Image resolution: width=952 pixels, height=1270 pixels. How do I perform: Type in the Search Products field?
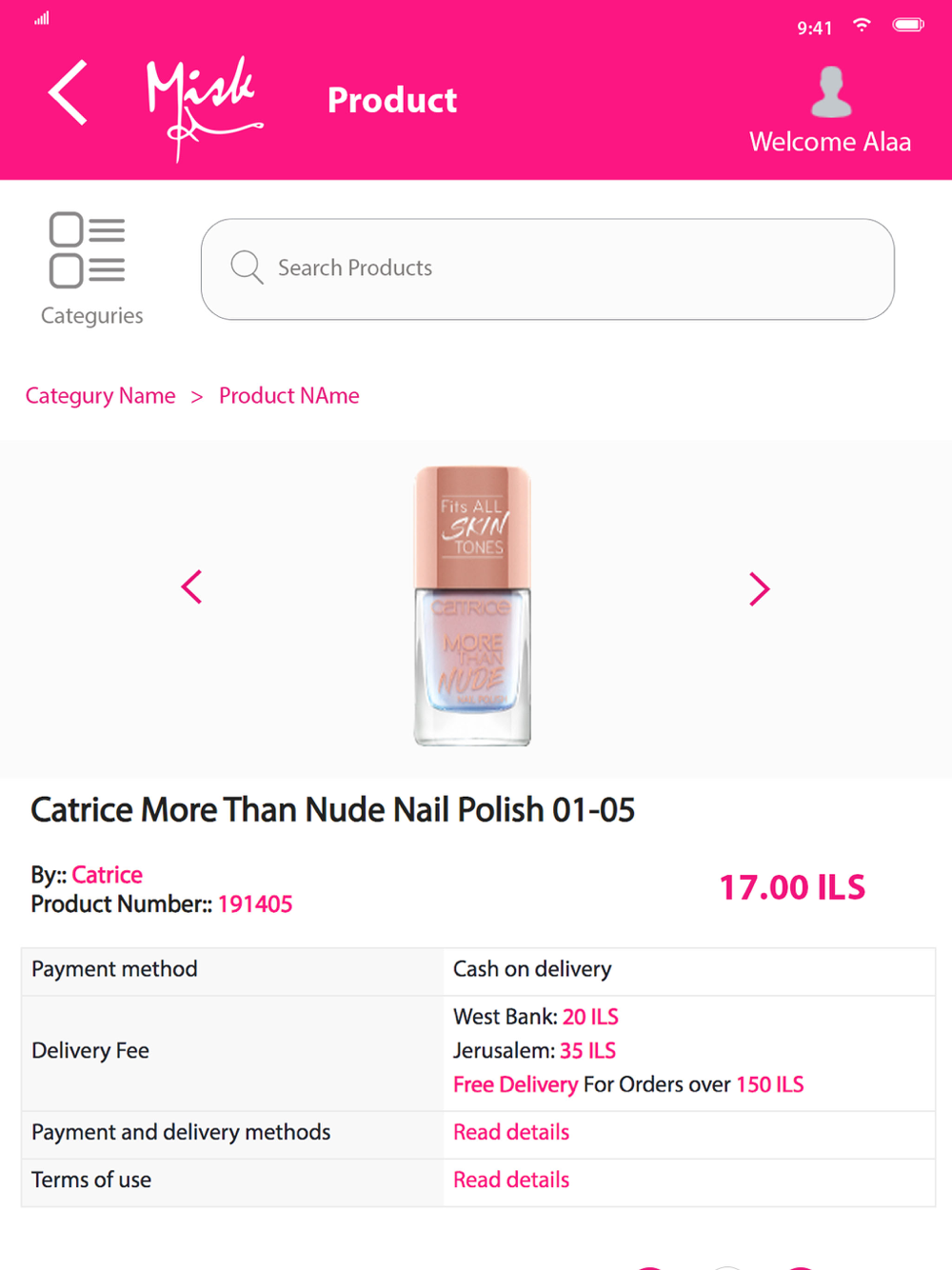(571, 268)
